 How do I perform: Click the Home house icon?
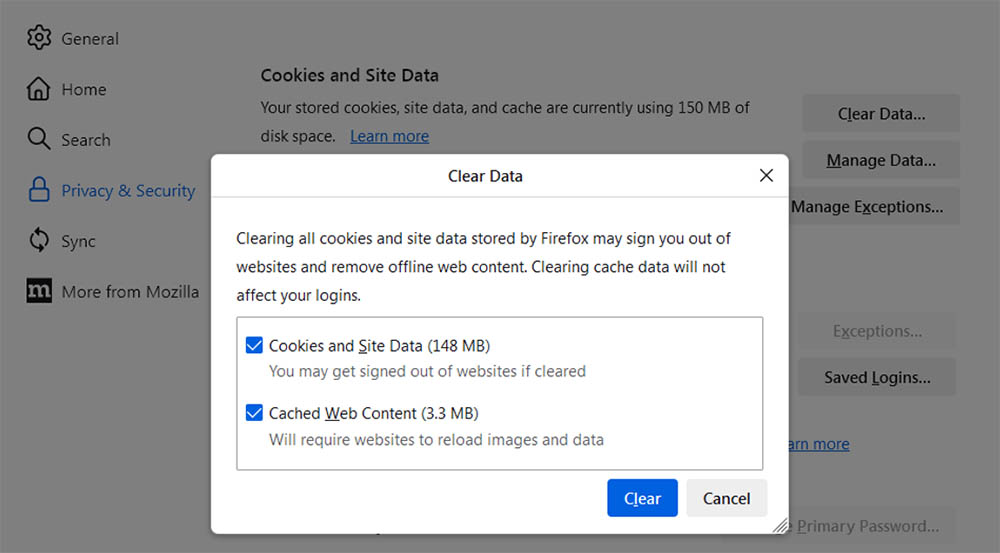38,89
